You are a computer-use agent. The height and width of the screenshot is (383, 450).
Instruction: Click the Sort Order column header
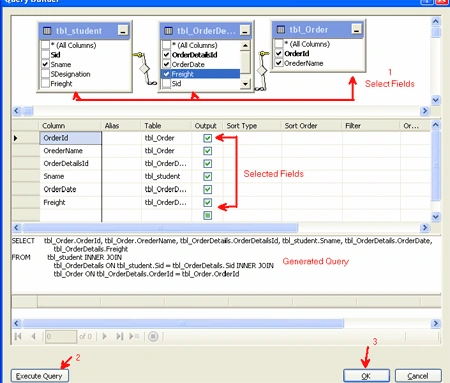click(311, 126)
